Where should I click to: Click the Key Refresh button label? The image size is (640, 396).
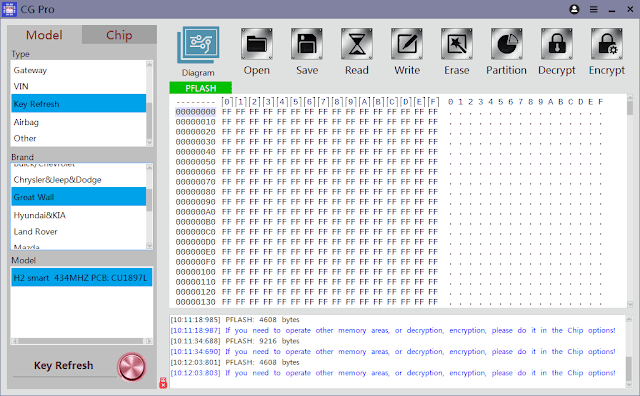64,365
